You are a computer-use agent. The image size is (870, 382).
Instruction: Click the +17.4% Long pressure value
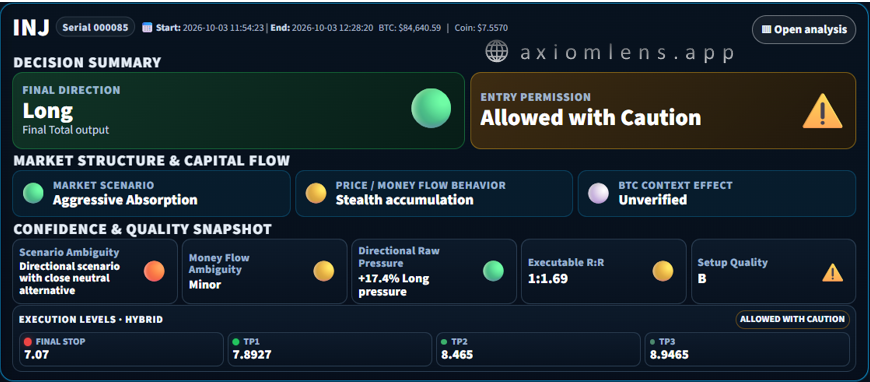[x=394, y=285]
